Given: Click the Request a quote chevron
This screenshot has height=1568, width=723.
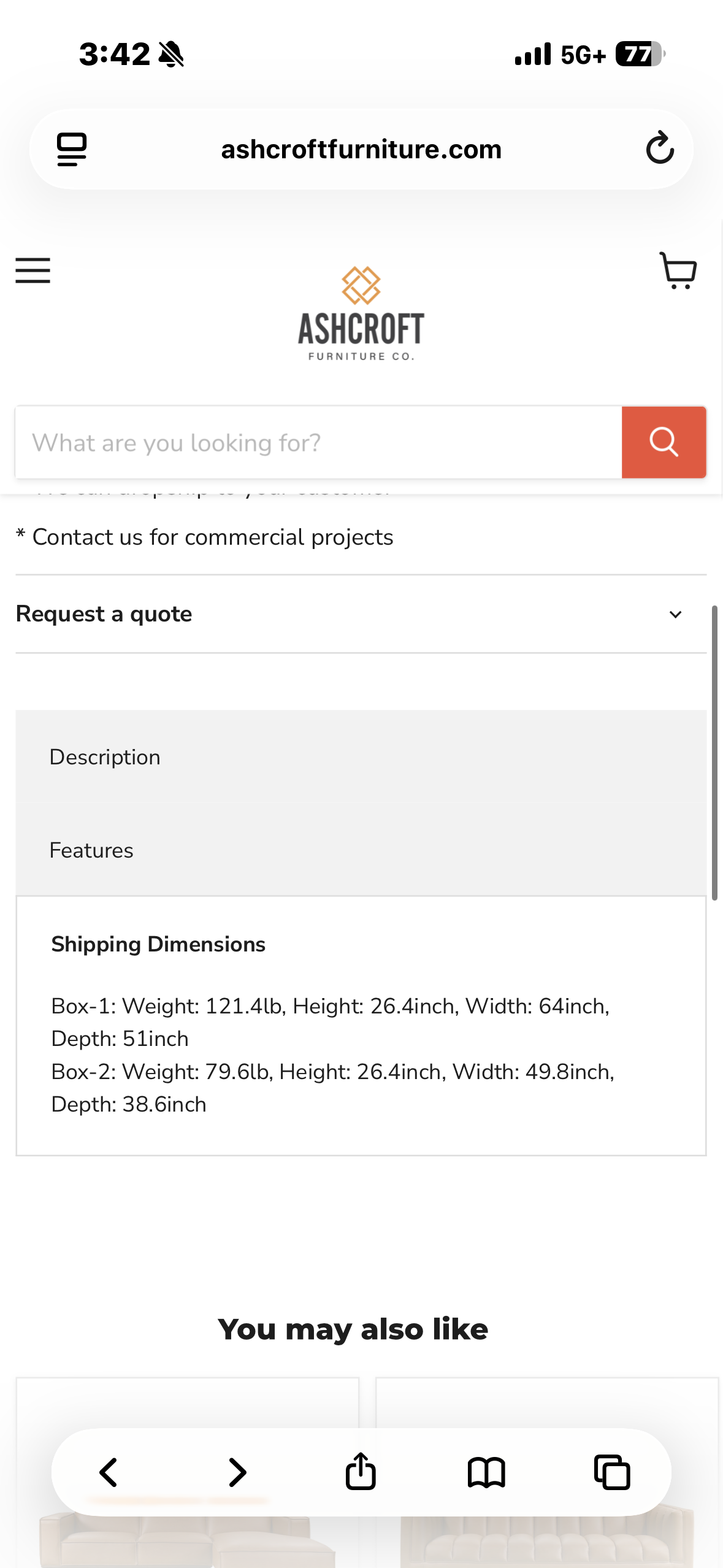Looking at the screenshot, I should point(675,615).
